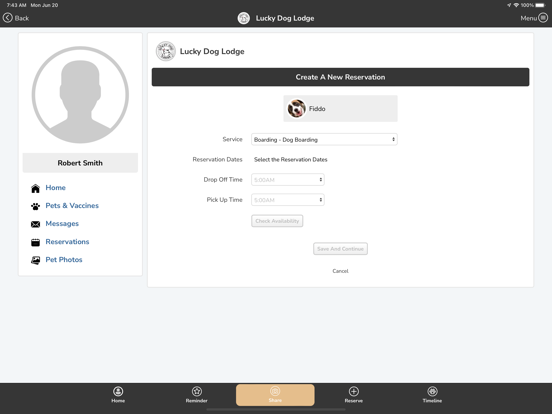
Task: Click the paw icon beside Pets & Vaccines
Action: pyautogui.click(x=36, y=206)
